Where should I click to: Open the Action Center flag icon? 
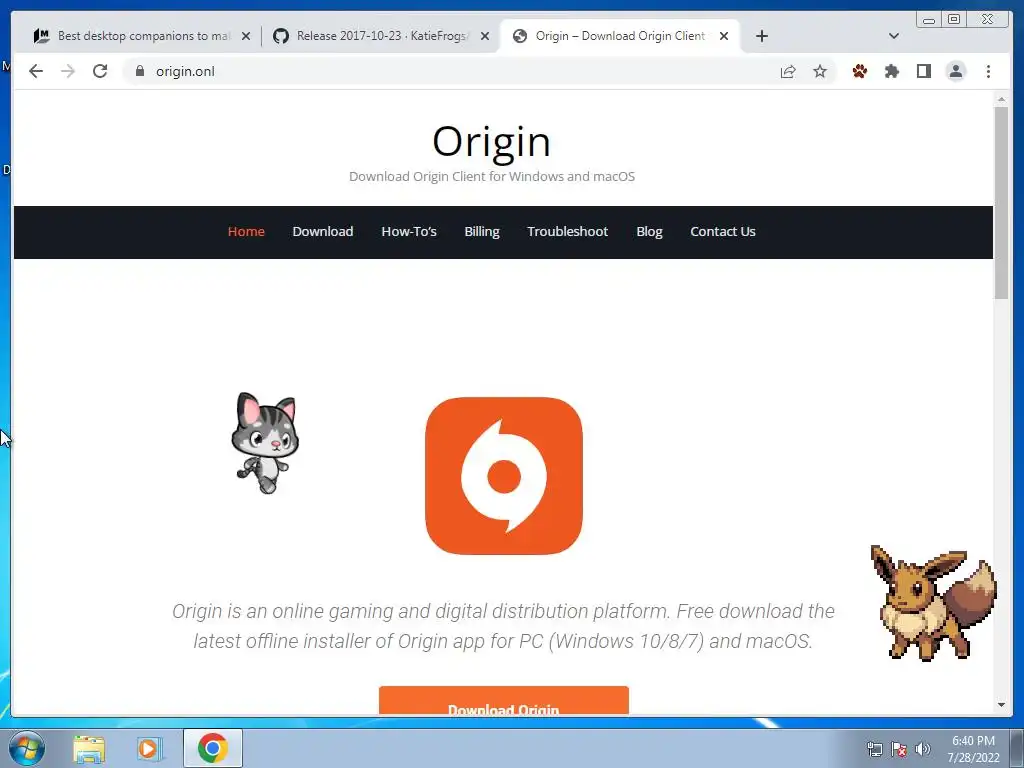point(899,750)
